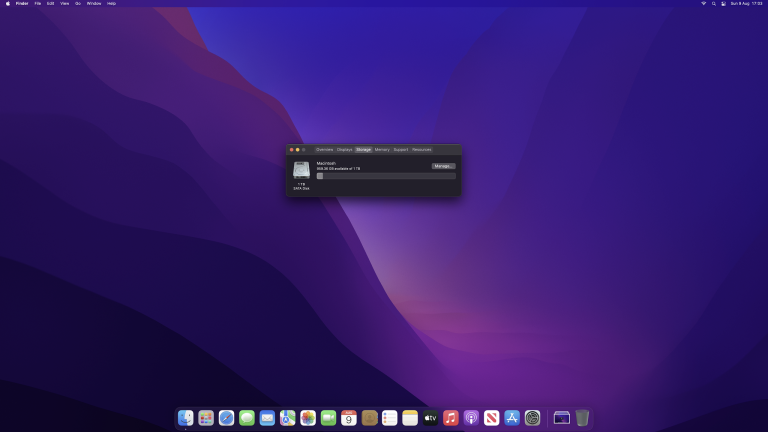The height and width of the screenshot is (432, 768).
Task: Open the View menu
Action: (x=64, y=3)
